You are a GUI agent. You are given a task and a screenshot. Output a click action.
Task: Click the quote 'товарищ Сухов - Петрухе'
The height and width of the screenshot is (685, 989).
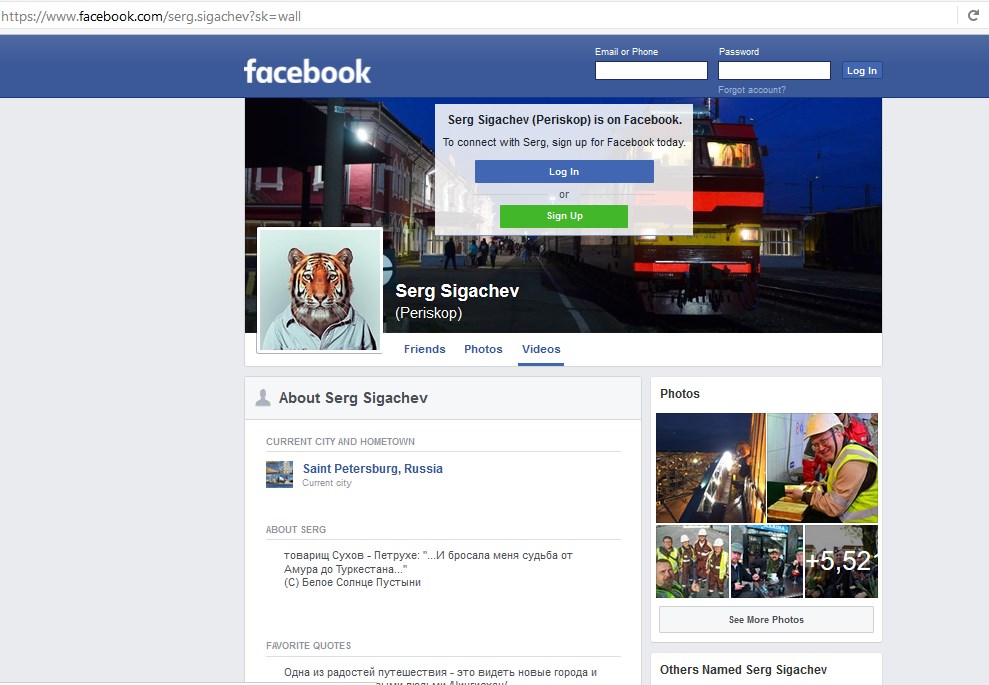pos(428,562)
